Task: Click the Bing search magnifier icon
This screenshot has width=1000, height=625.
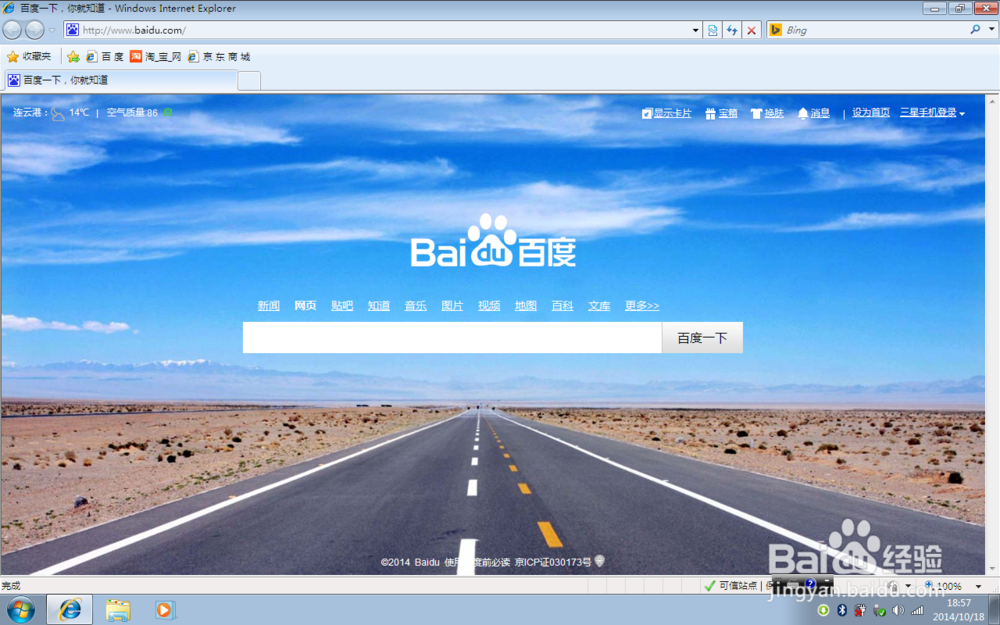Action: pyautogui.click(x=975, y=29)
